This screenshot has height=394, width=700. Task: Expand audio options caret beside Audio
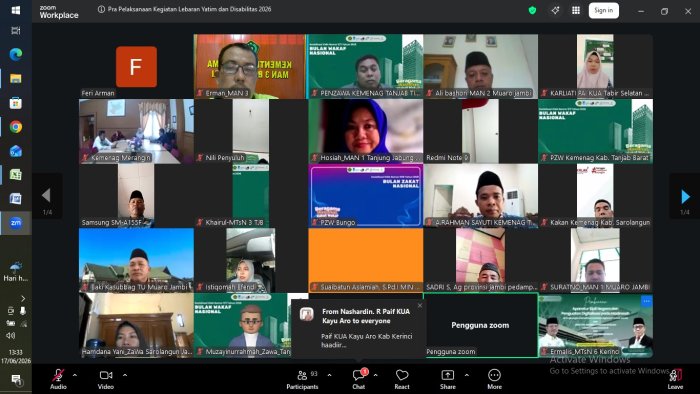point(75,375)
